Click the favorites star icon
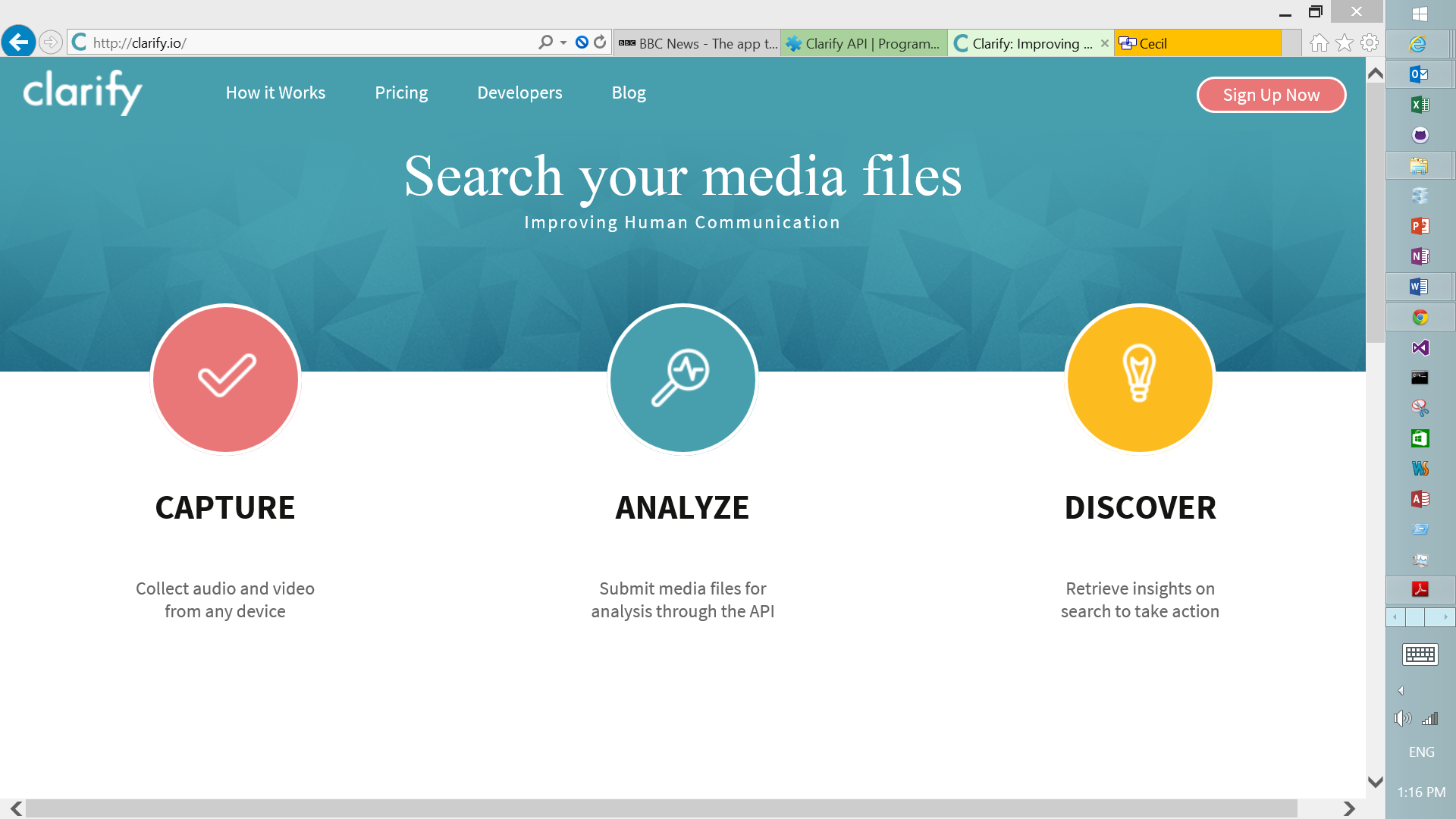Screen dimensions: 1456x819 1345,43
